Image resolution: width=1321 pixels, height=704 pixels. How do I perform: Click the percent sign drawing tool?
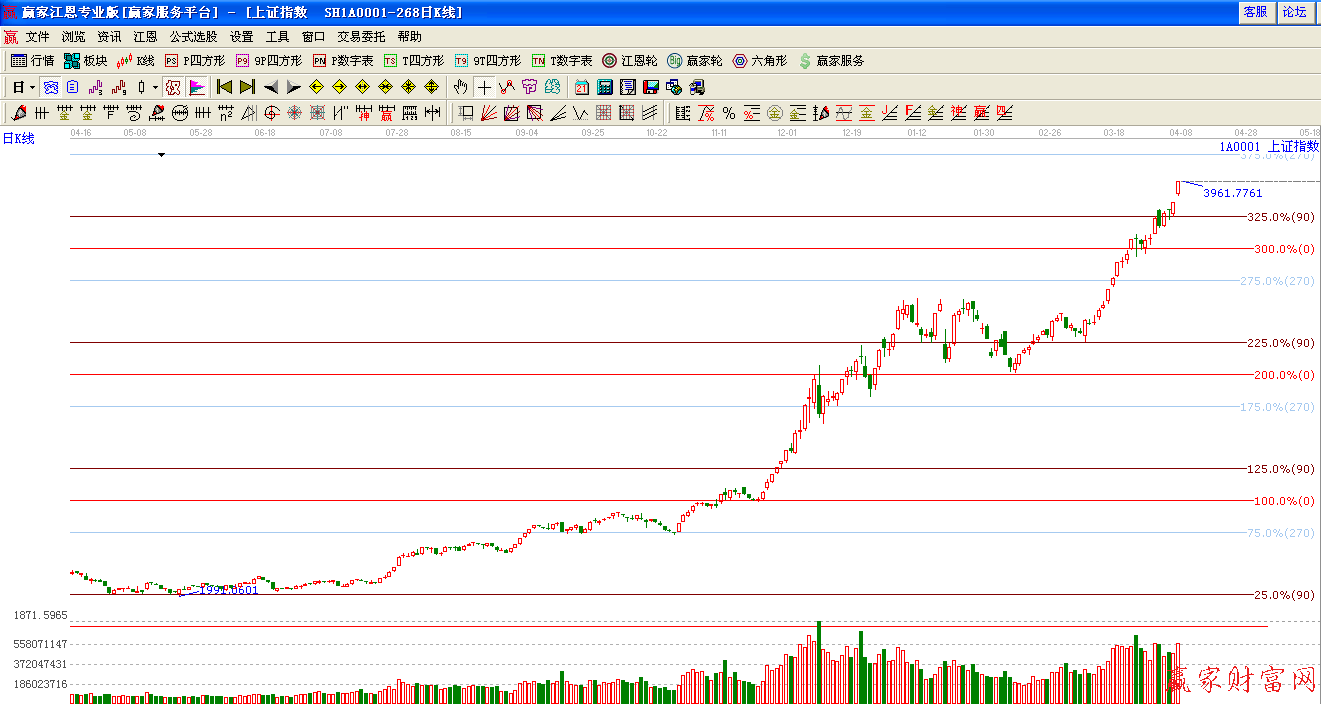[x=729, y=113]
